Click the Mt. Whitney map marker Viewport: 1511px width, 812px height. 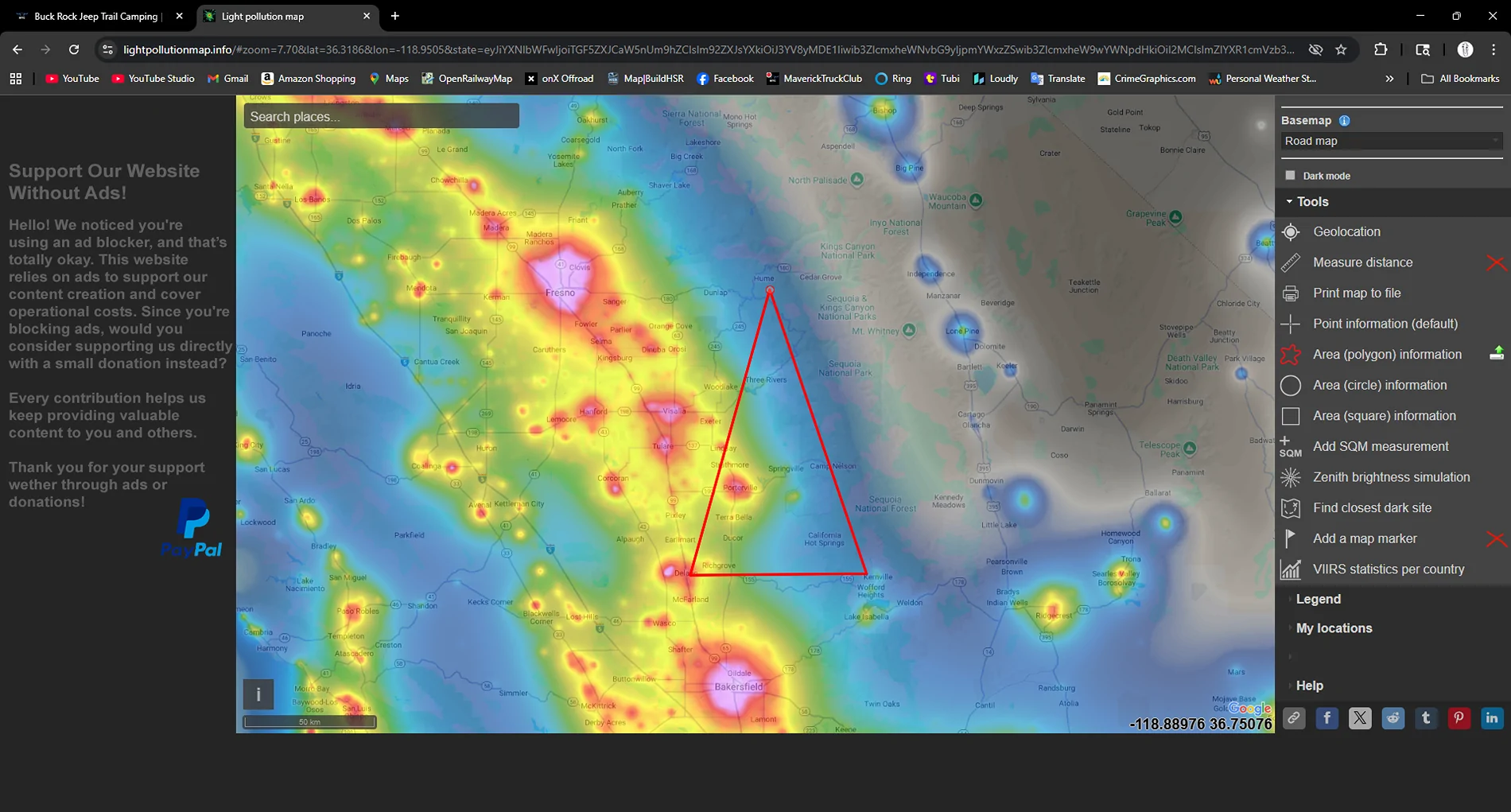909,329
